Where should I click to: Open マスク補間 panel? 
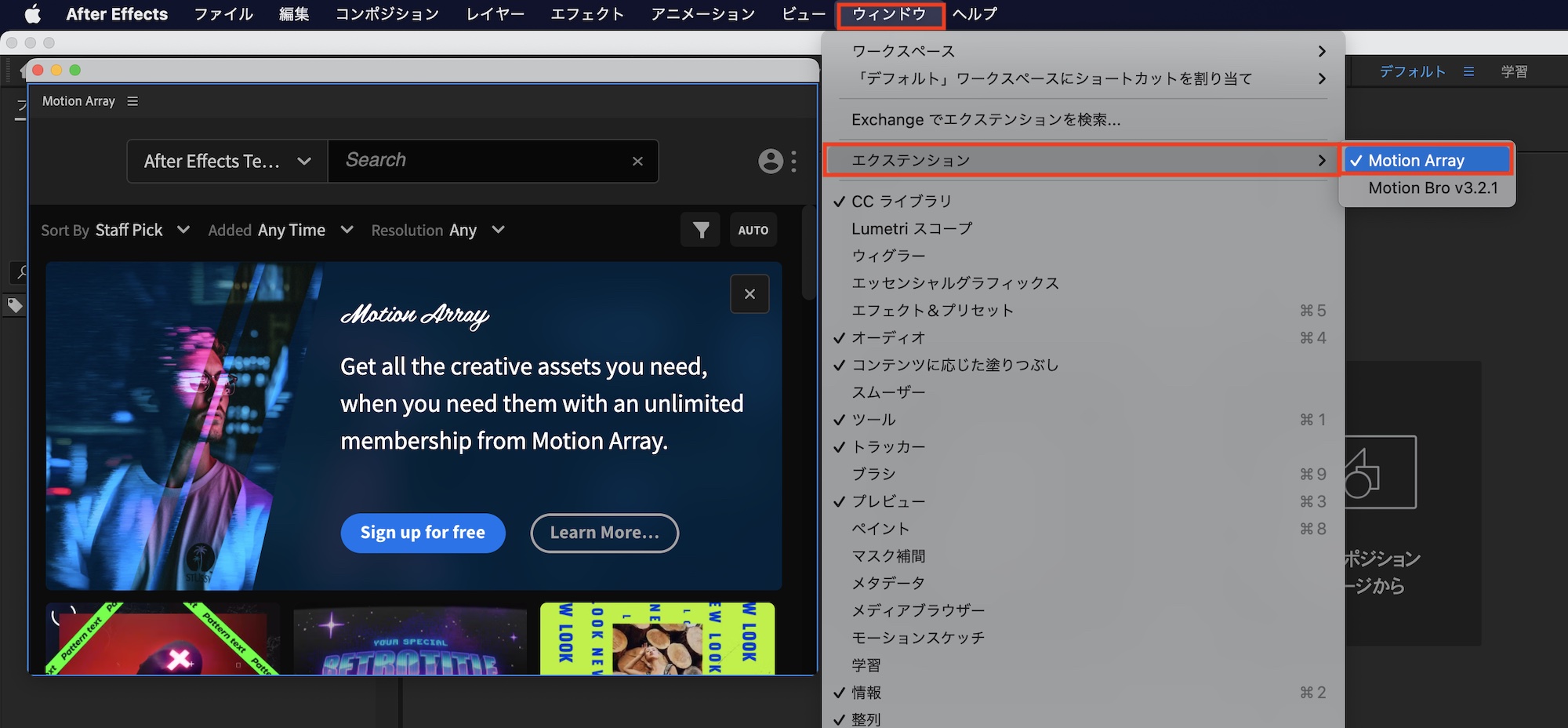(x=1083, y=556)
